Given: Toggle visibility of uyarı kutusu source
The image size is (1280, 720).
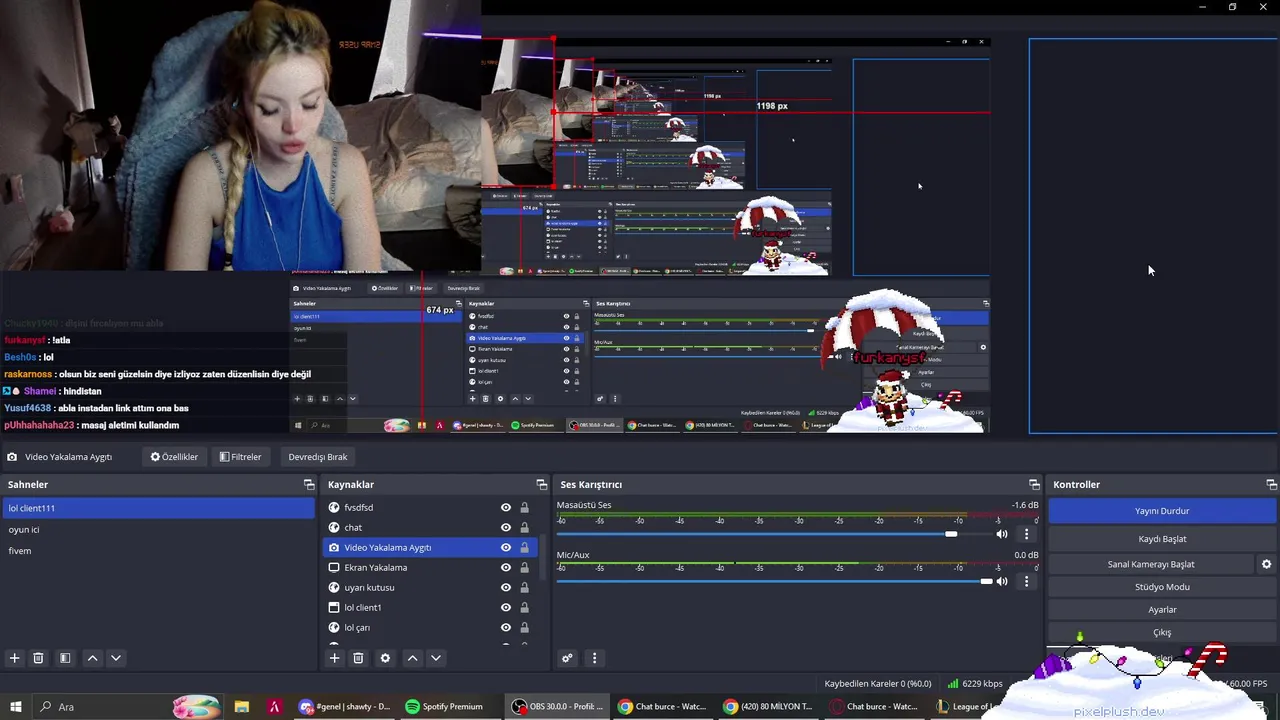Looking at the screenshot, I should 506,588.
